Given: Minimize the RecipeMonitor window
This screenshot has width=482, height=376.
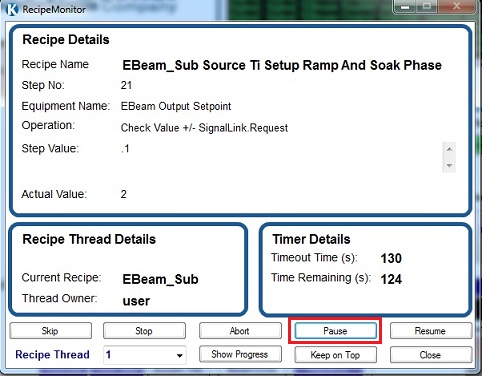Looking at the screenshot, I should click(x=405, y=7).
